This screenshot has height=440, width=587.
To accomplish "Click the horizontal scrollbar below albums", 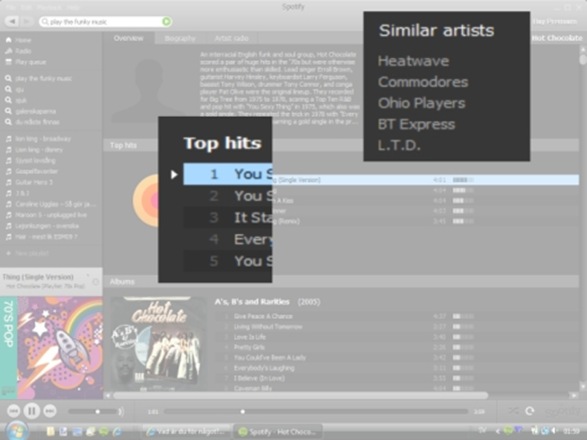I will pos(301,395).
